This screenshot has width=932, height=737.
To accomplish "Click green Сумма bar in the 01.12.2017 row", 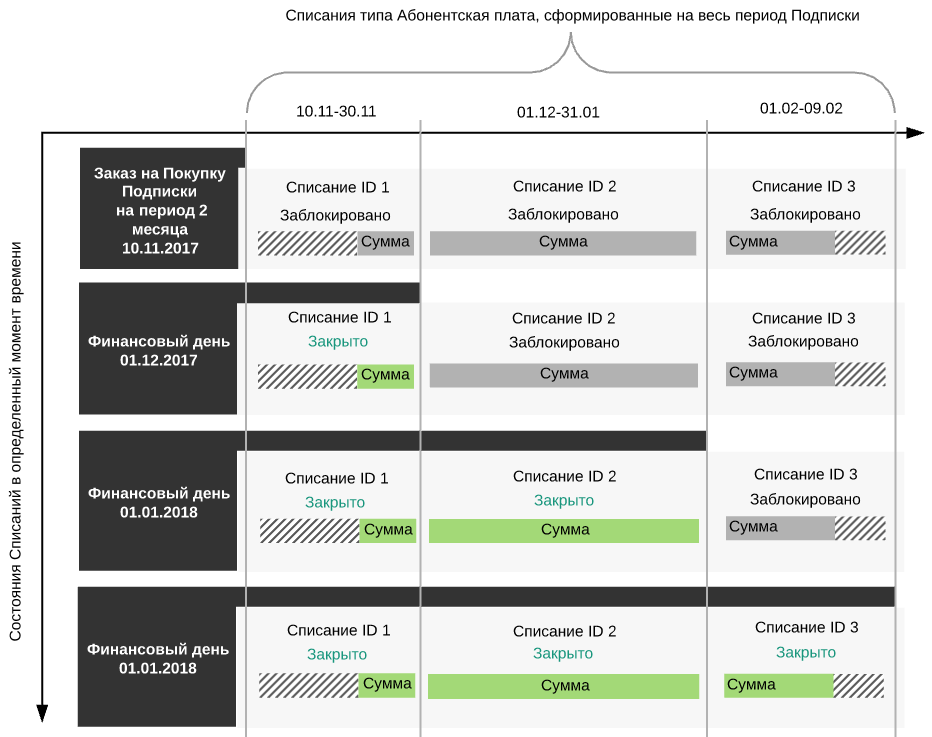I will pos(385,376).
